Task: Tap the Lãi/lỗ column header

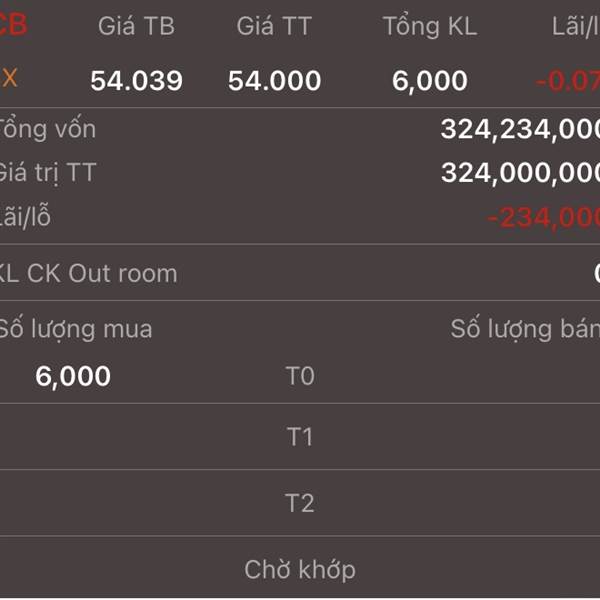Action: point(576,26)
